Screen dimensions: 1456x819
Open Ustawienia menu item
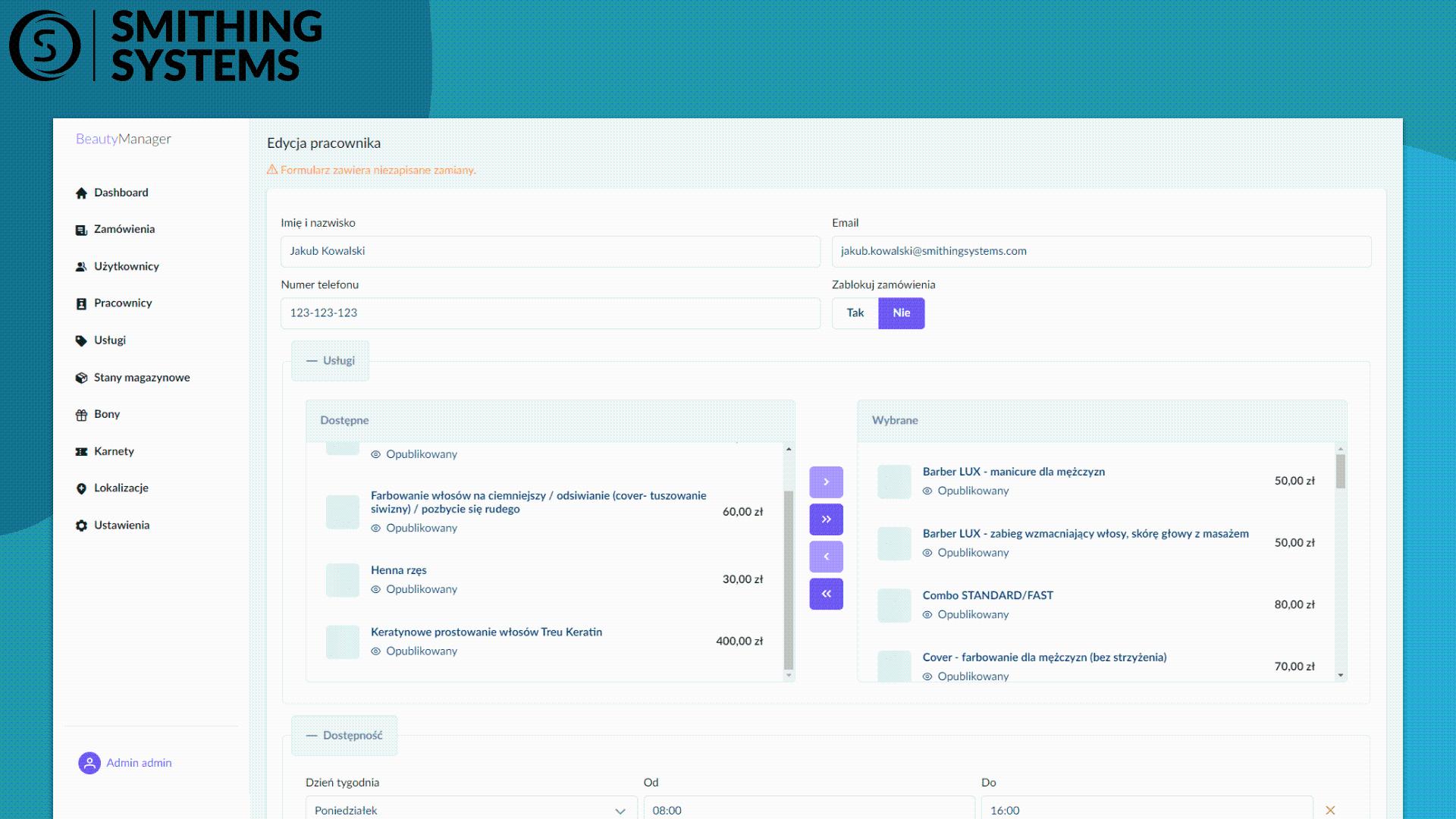pyautogui.click(x=121, y=525)
